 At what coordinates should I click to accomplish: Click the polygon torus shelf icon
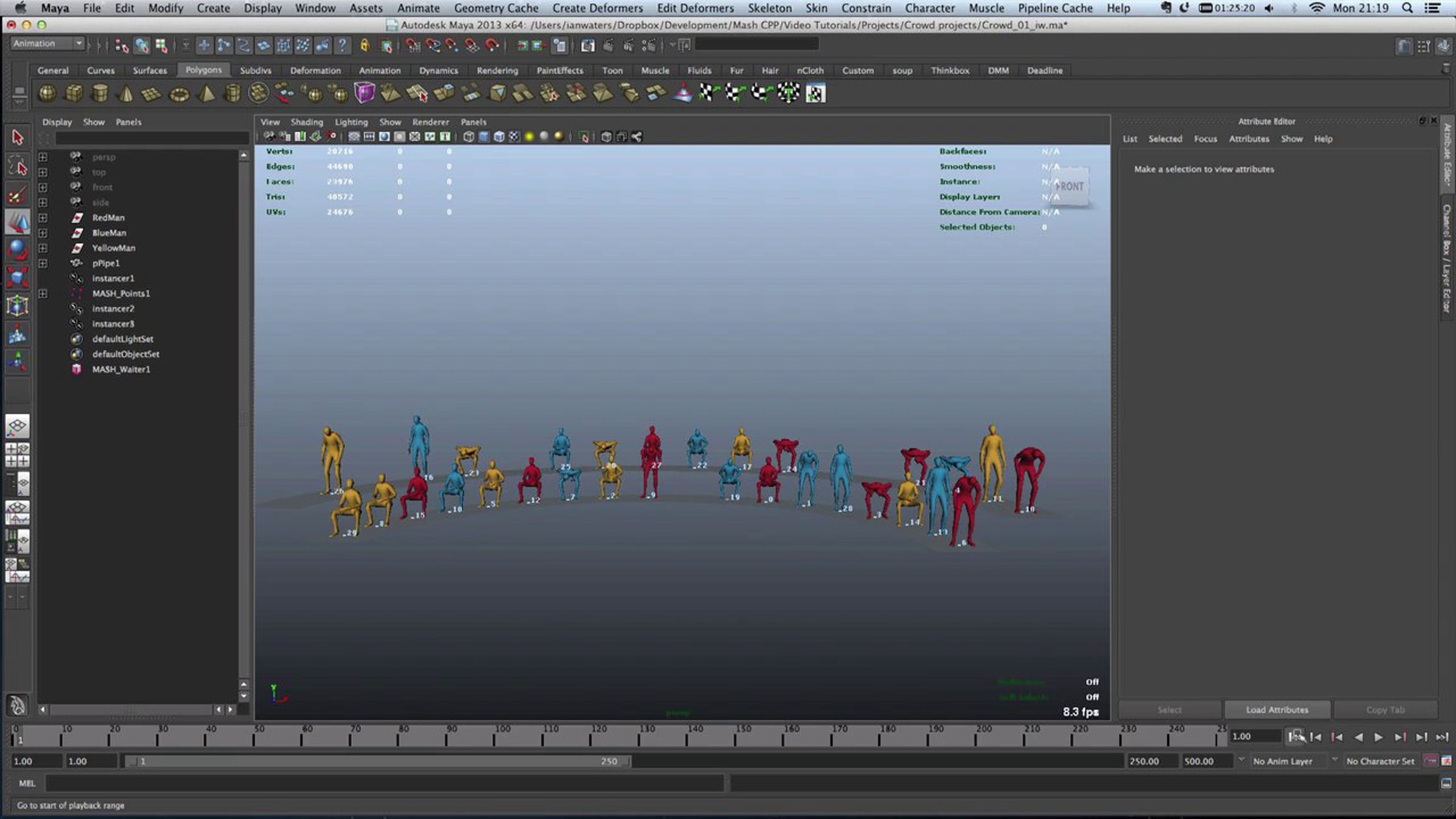tap(179, 94)
